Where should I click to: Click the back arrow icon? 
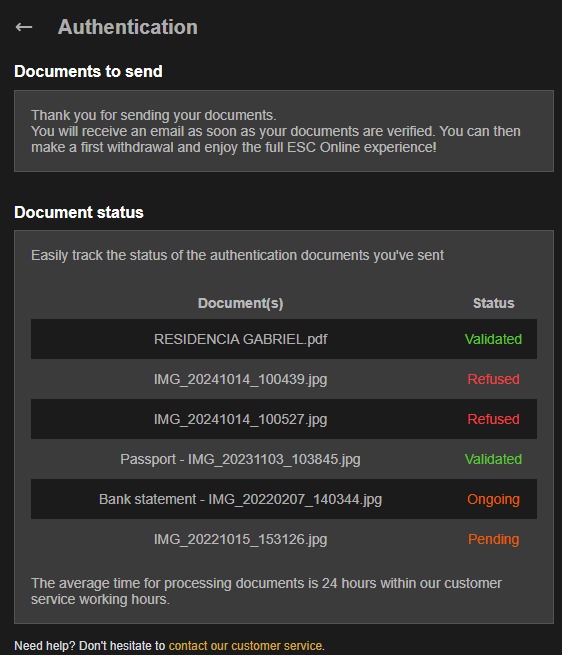coord(24,27)
